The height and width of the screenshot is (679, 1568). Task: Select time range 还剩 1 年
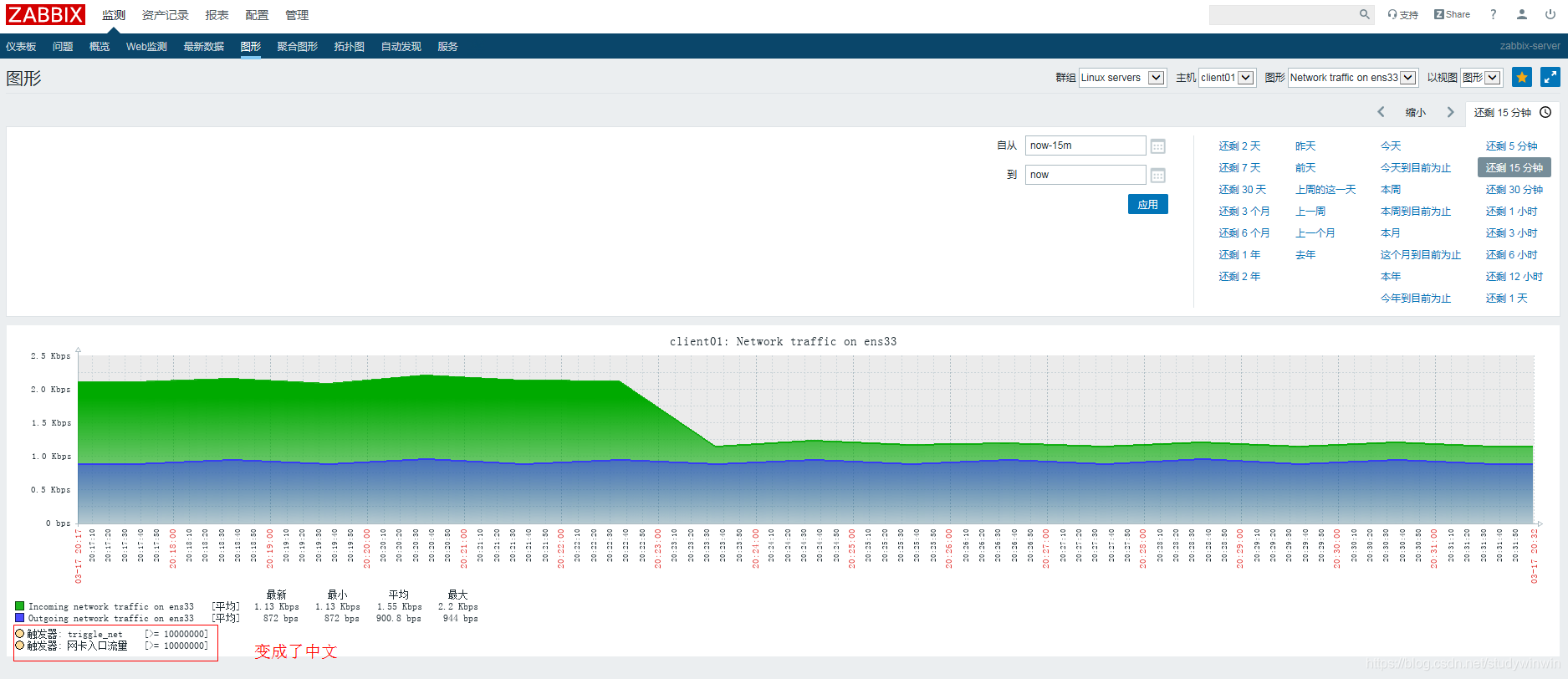(1239, 254)
